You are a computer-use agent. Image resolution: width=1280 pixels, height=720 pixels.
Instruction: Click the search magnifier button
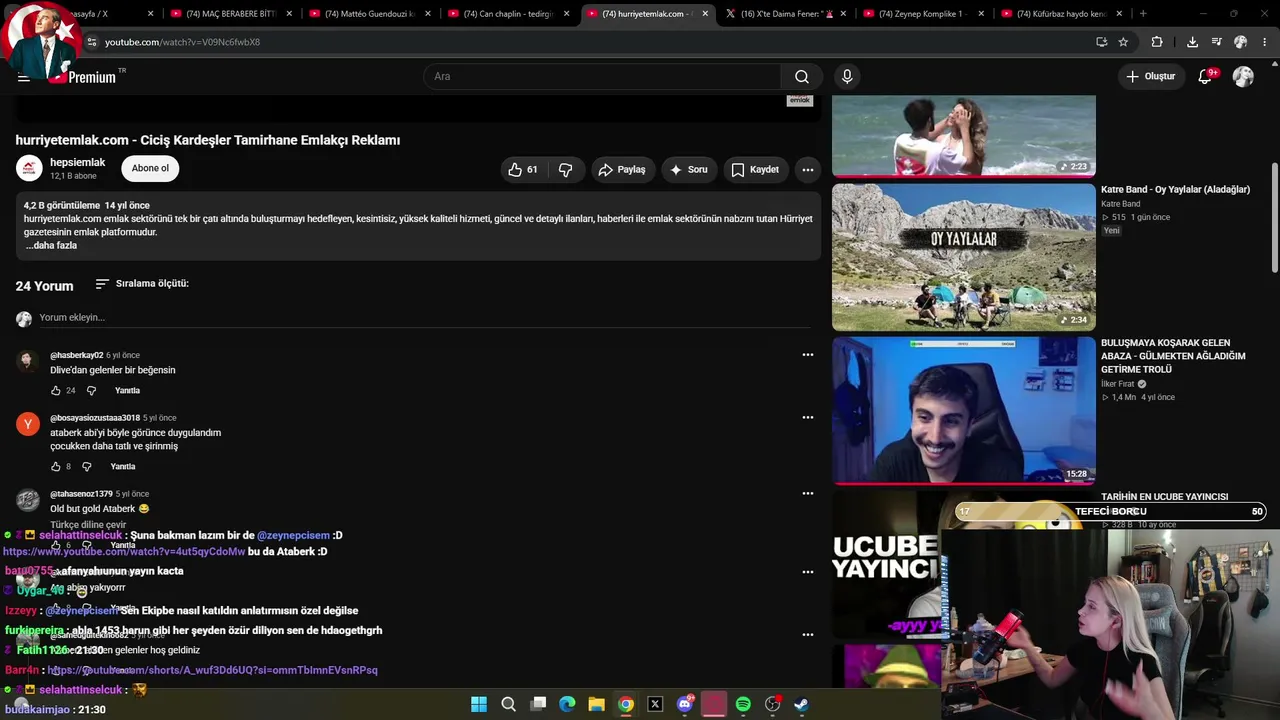(x=802, y=77)
